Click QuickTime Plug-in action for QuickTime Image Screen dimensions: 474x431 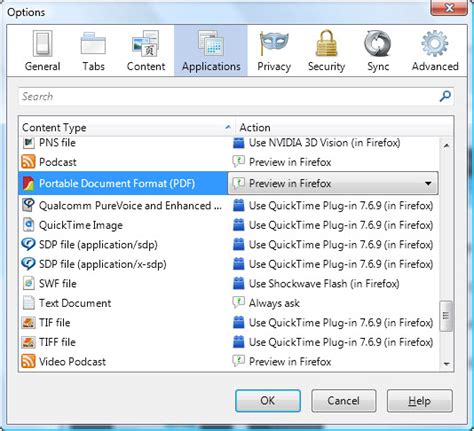point(341,225)
